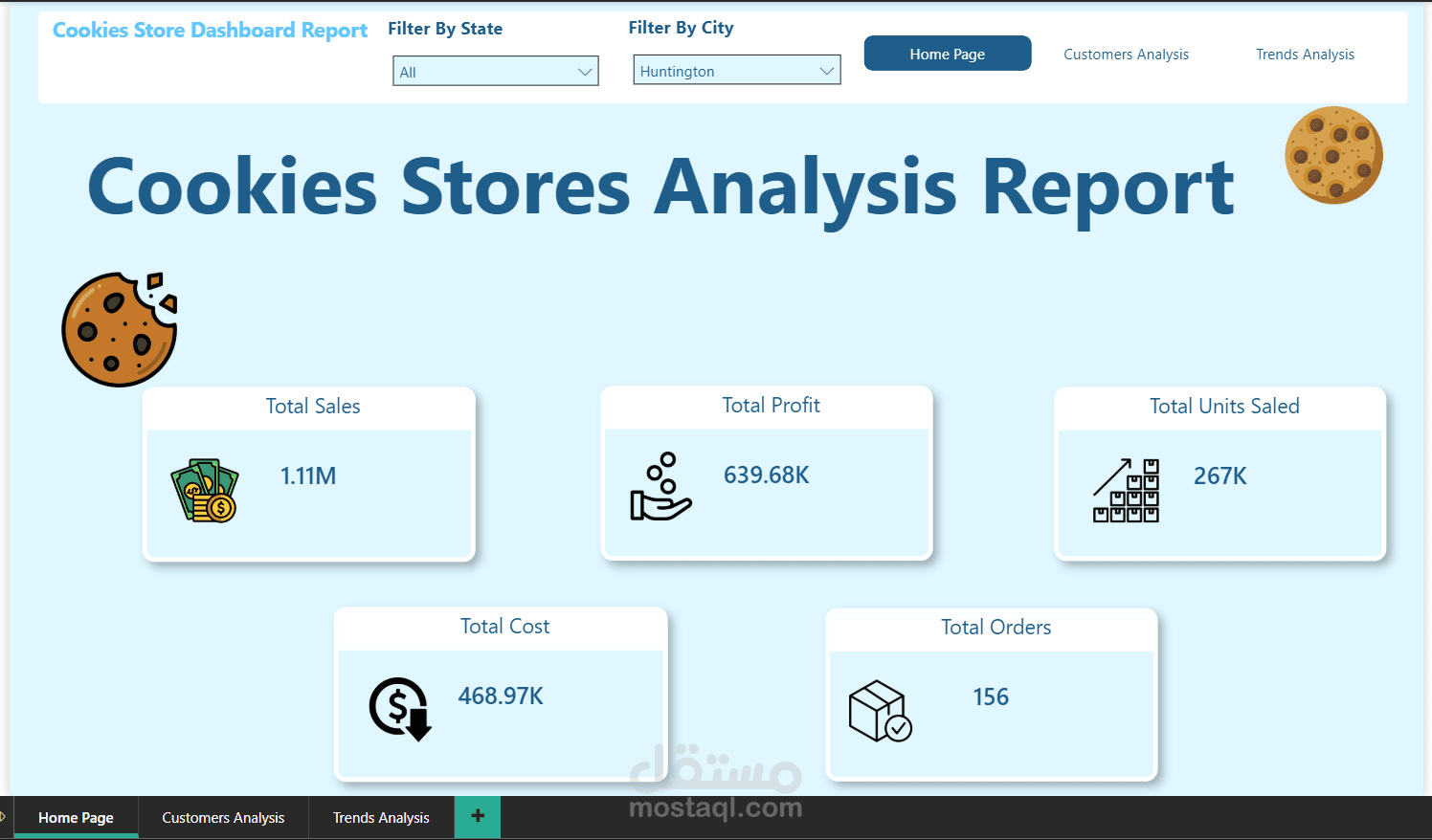Image resolution: width=1432 pixels, height=840 pixels.
Task: Click the green plus to add a new page
Action: coord(477,816)
